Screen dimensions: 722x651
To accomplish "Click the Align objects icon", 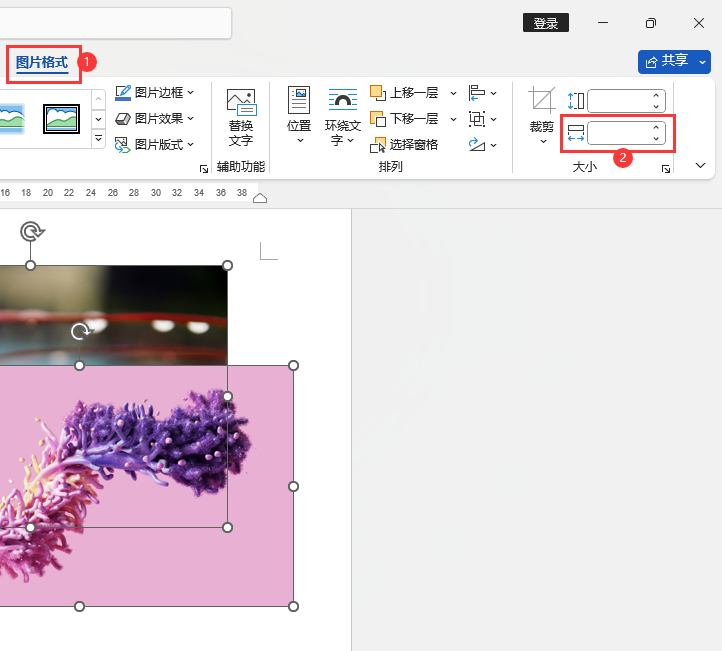I will [x=477, y=93].
